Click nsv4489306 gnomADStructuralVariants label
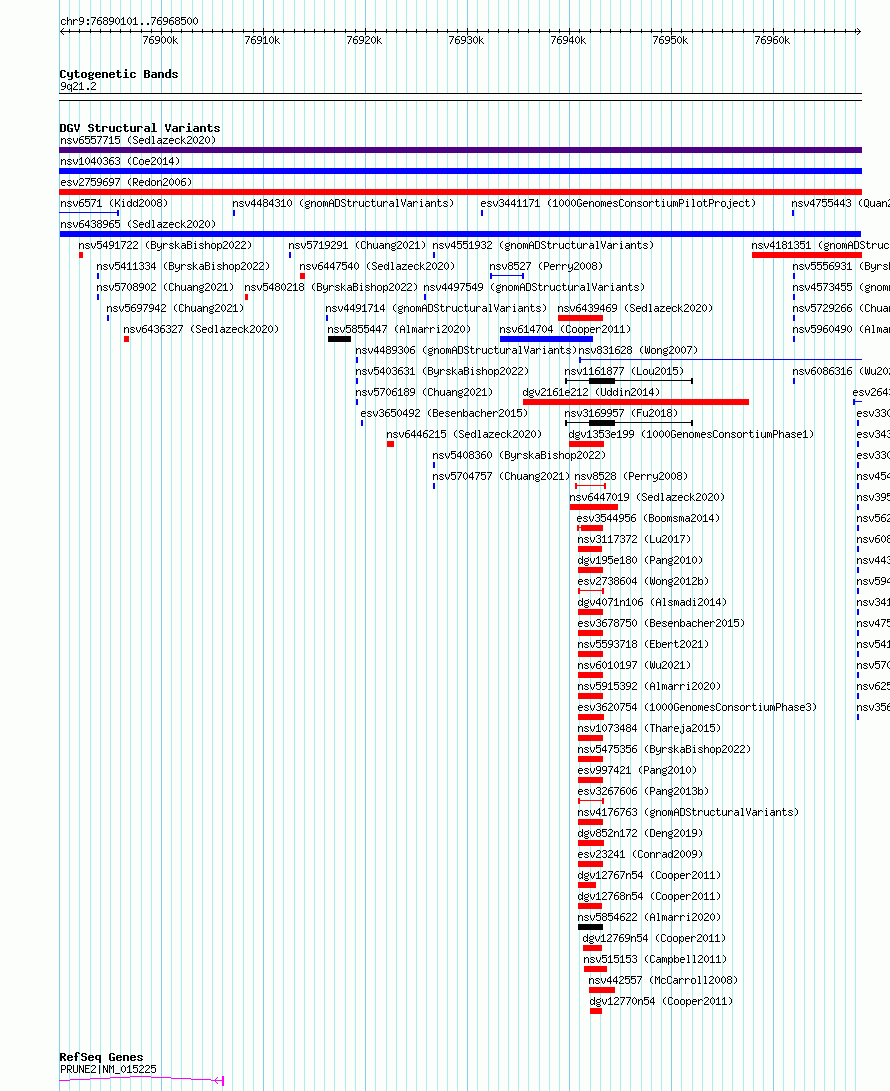The image size is (890, 1091). click(466, 350)
